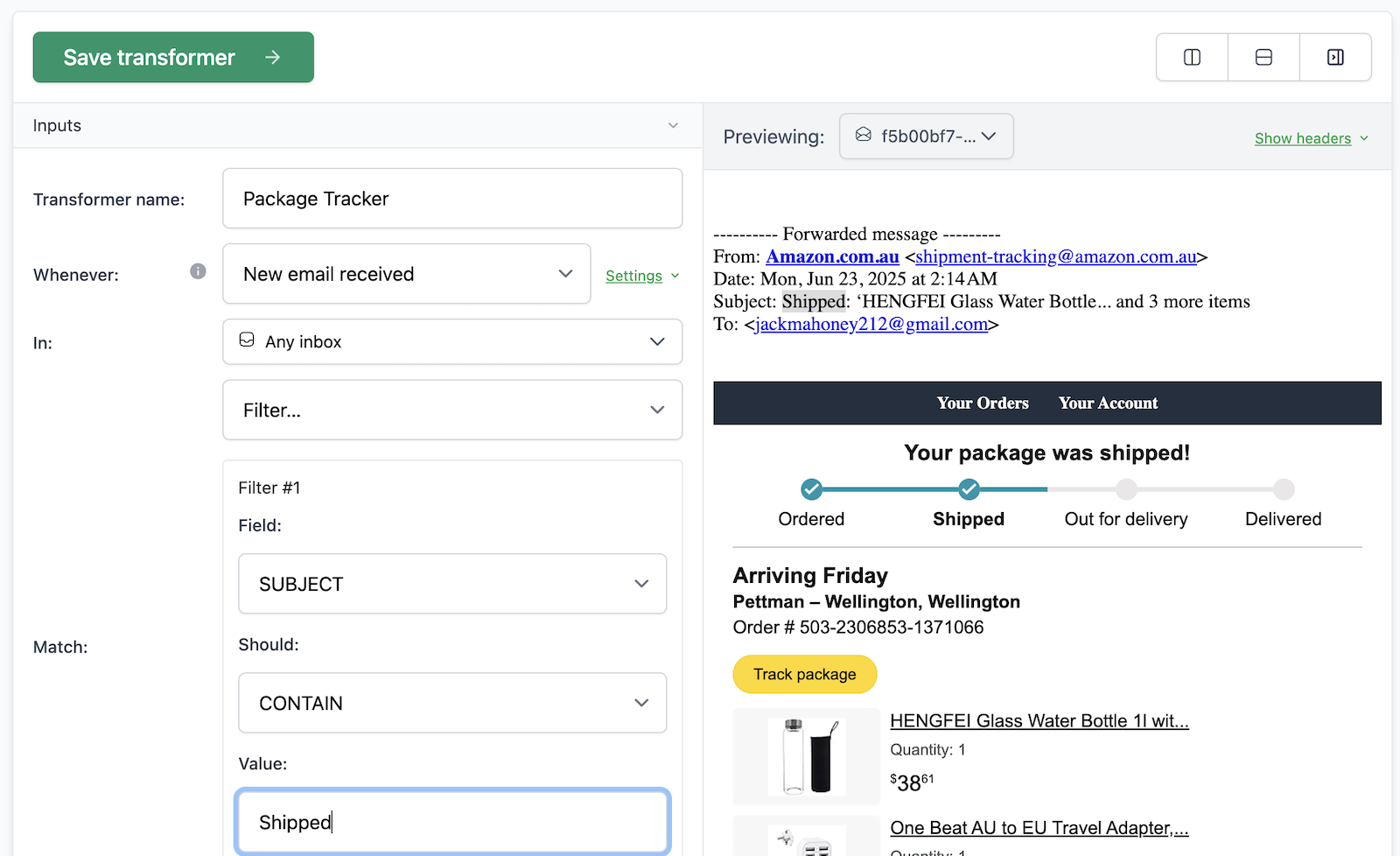Click the Out for delivery progress dot
Screen dimensions: 1400x856
coord(1126,489)
